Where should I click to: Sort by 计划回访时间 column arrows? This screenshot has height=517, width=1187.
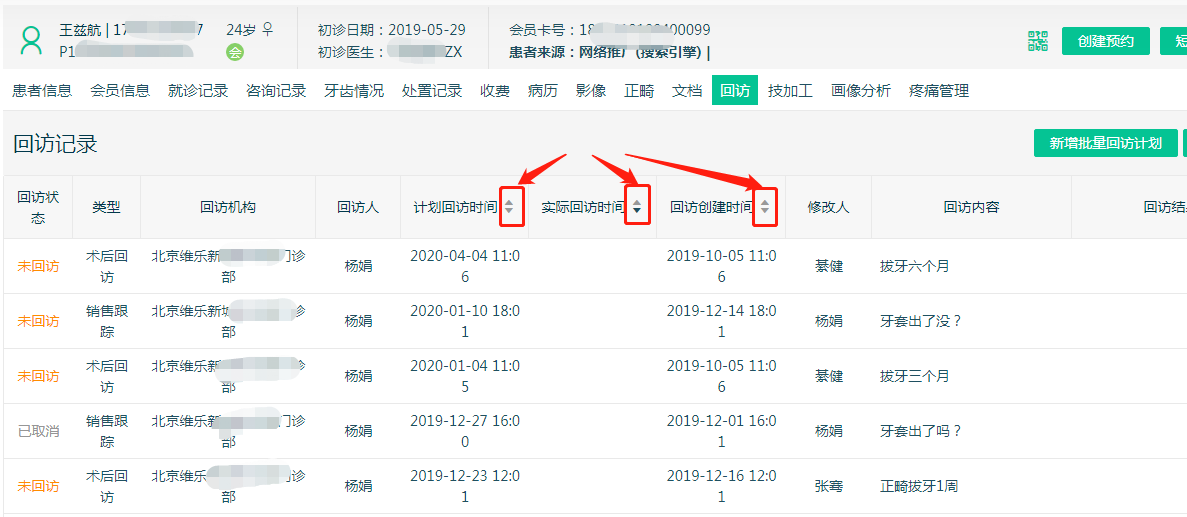pyautogui.click(x=510, y=207)
